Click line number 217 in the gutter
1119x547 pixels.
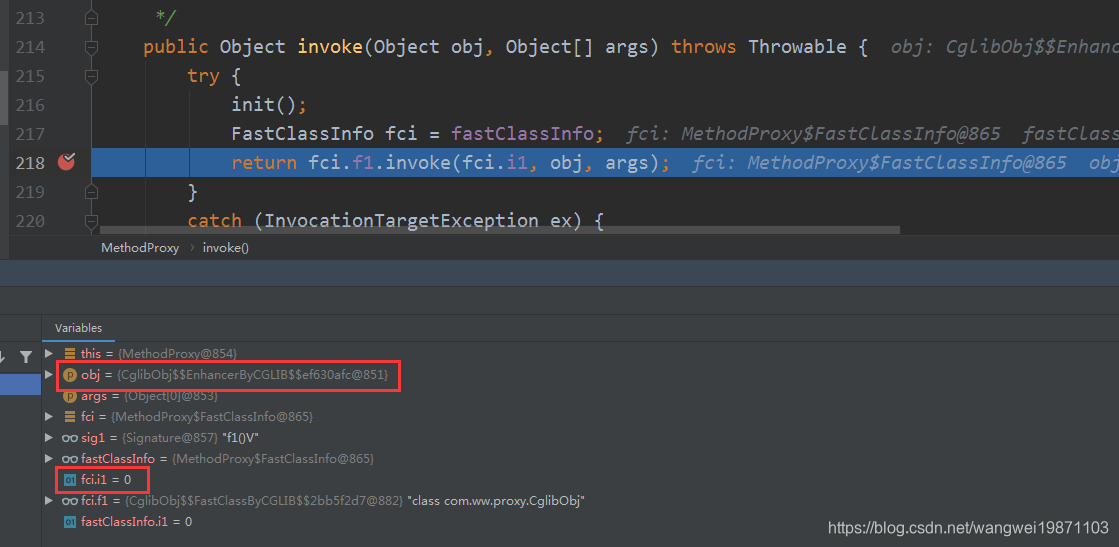pyautogui.click(x=30, y=134)
